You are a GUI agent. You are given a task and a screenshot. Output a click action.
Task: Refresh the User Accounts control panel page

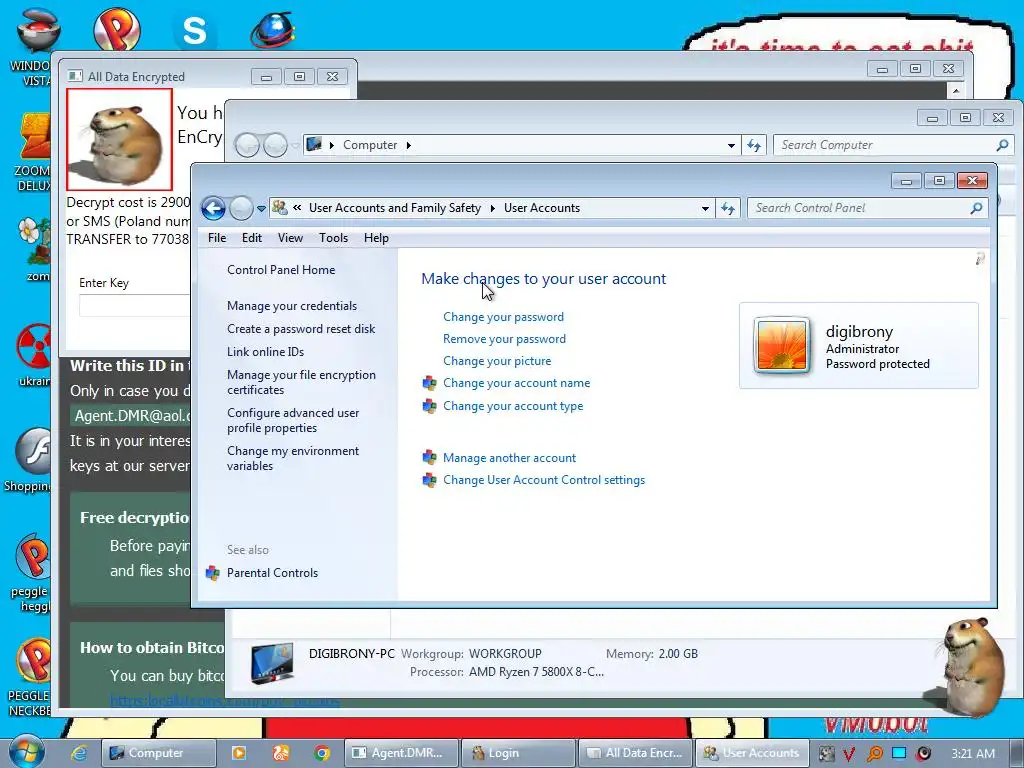(x=728, y=208)
